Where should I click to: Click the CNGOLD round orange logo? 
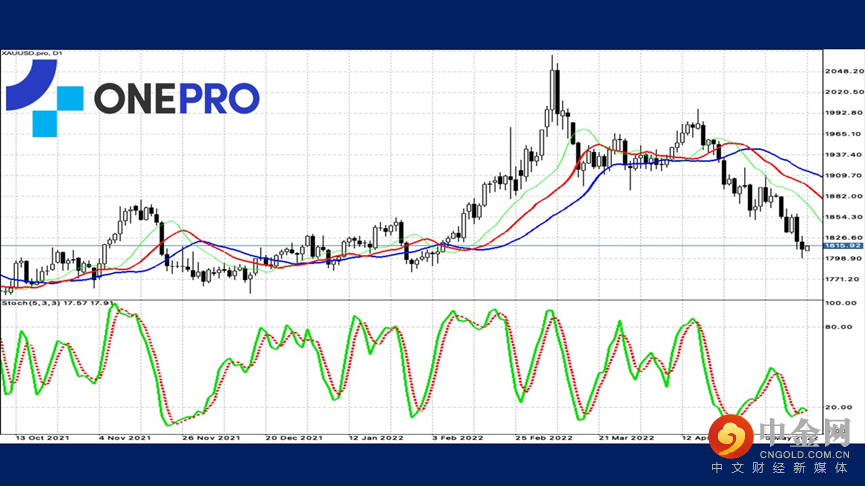click(731, 436)
